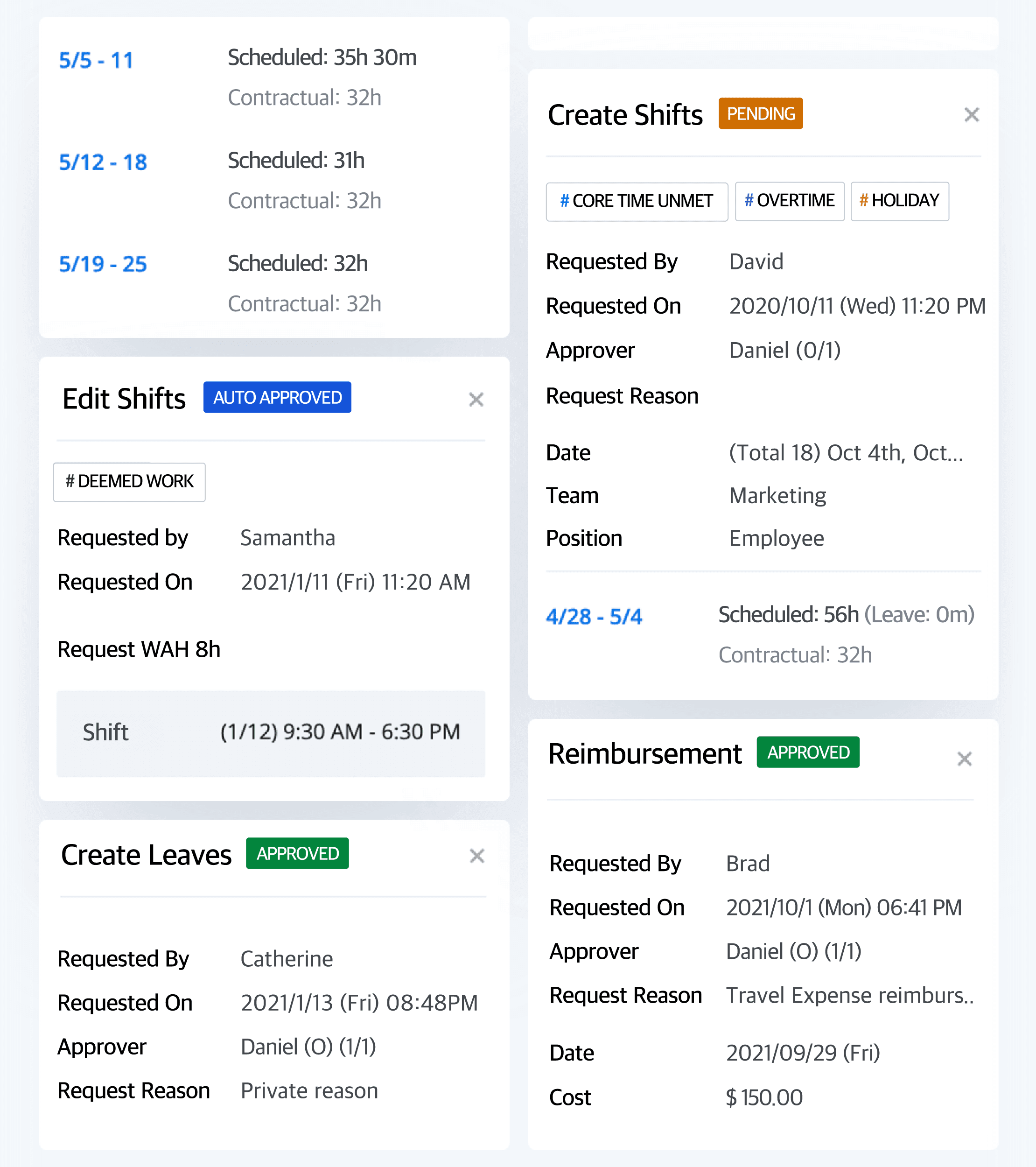Click approver Daniel on Create Leaves

(x=308, y=1046)
